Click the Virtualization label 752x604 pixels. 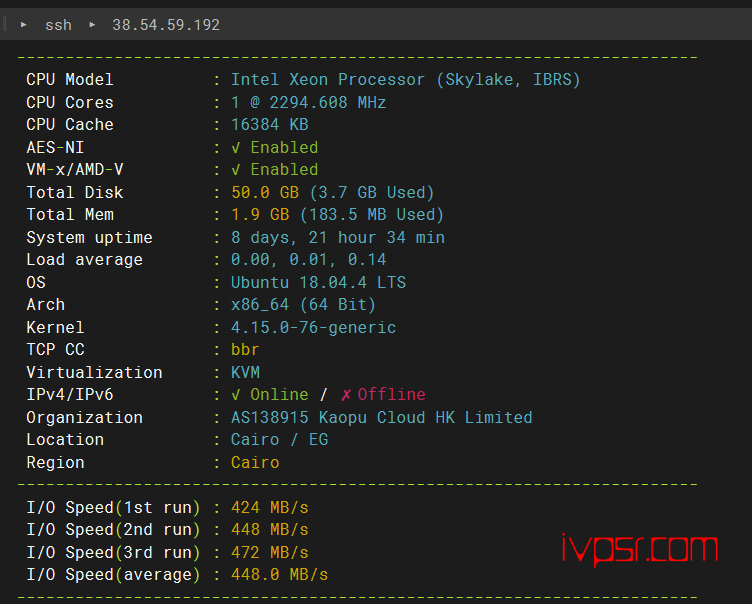point(94,372)
